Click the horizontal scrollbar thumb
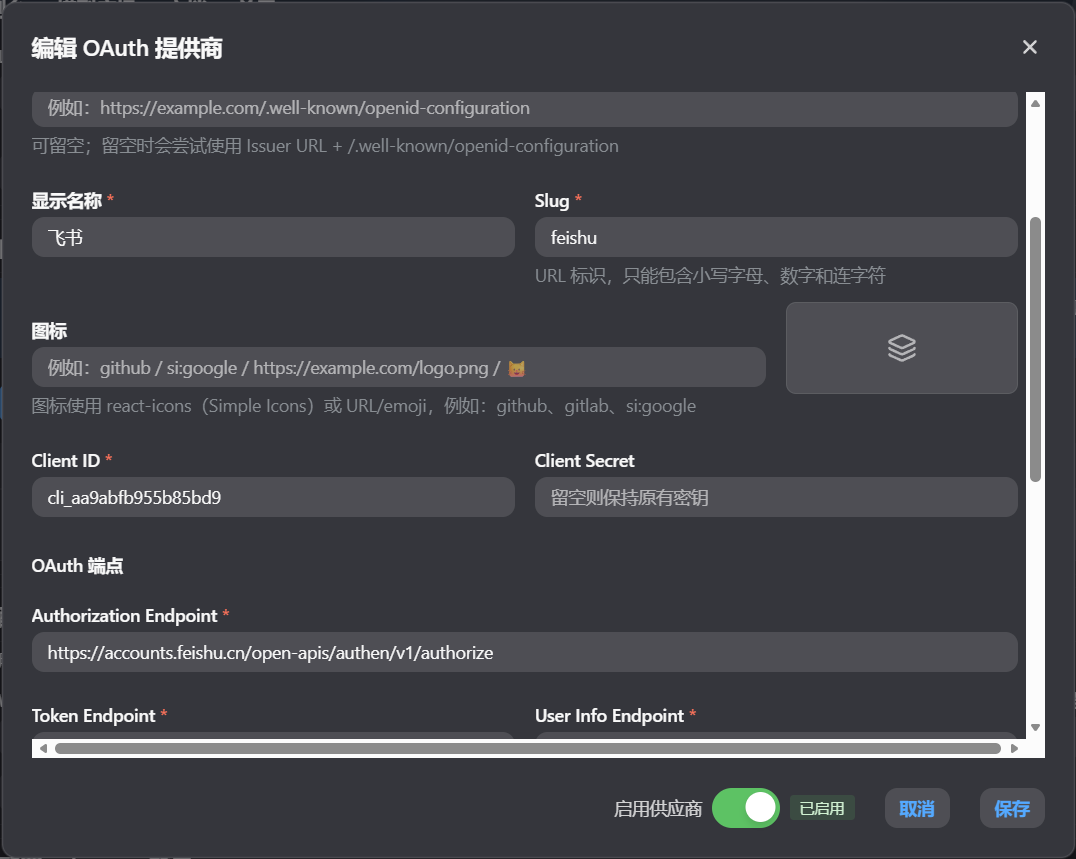This screenshot has height=859, width=1076. tap(528, 748)
